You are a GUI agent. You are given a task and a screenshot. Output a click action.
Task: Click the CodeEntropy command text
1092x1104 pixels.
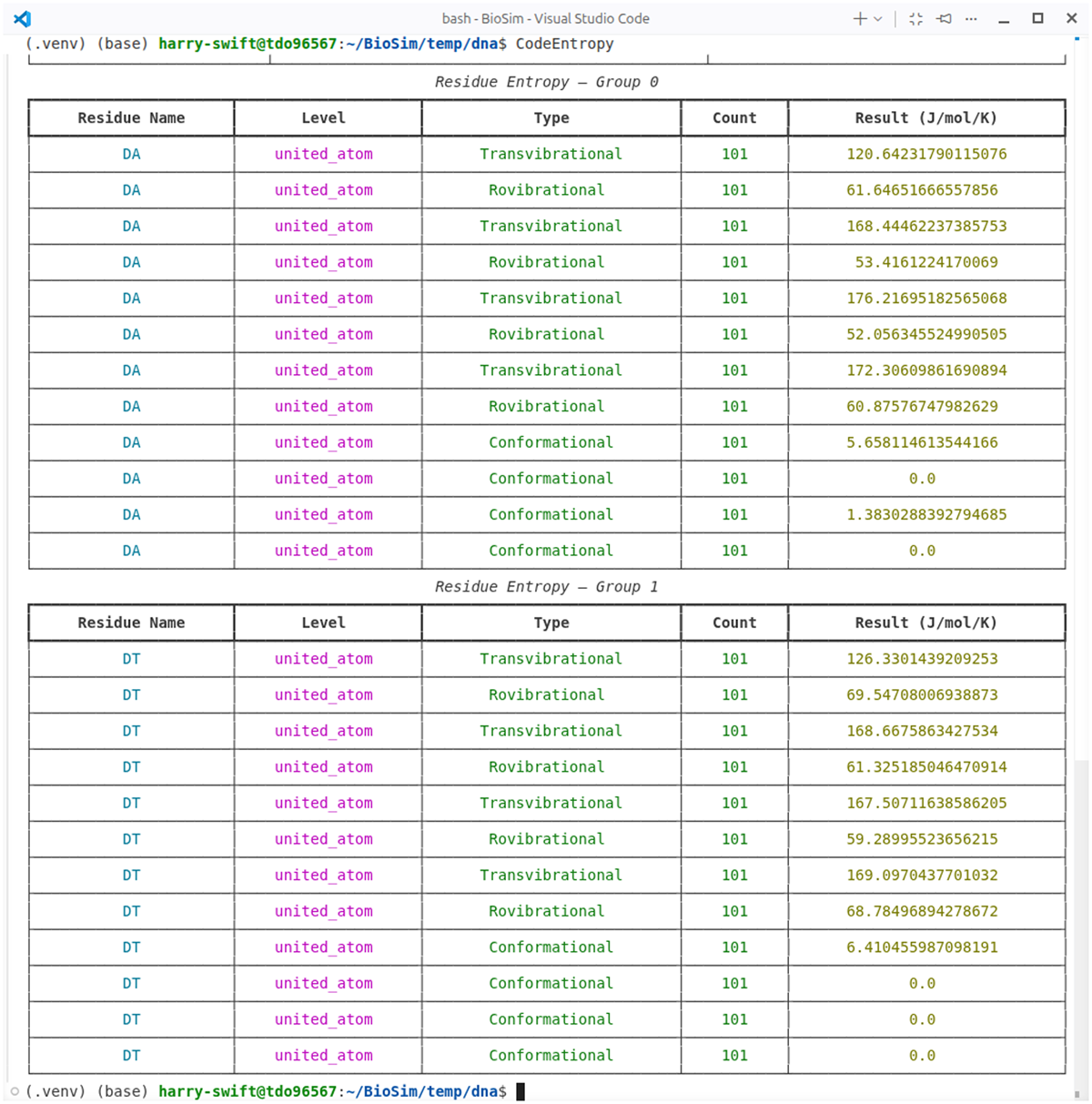[x=564, y=44]
